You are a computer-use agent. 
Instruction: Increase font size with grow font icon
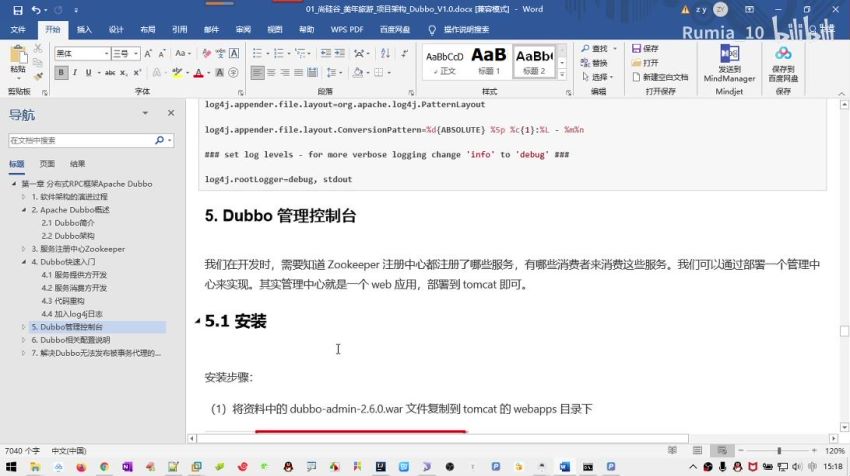(x=147, y=54)
